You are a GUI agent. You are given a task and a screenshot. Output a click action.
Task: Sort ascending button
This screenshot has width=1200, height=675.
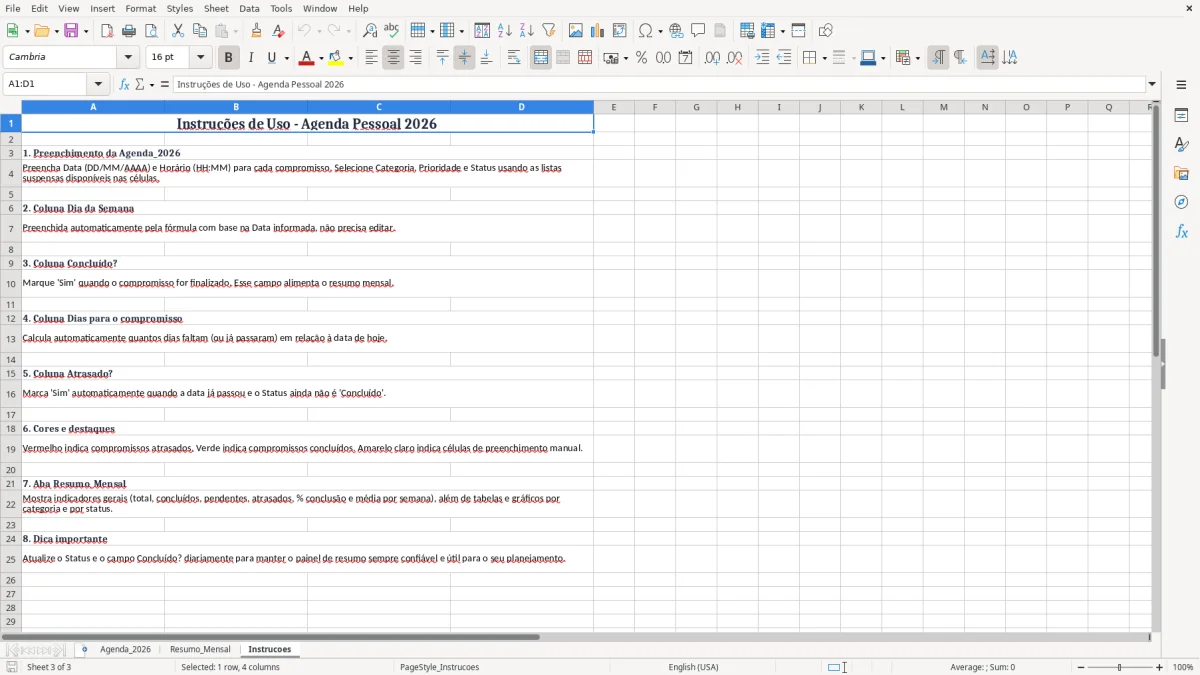click(505, 31)
